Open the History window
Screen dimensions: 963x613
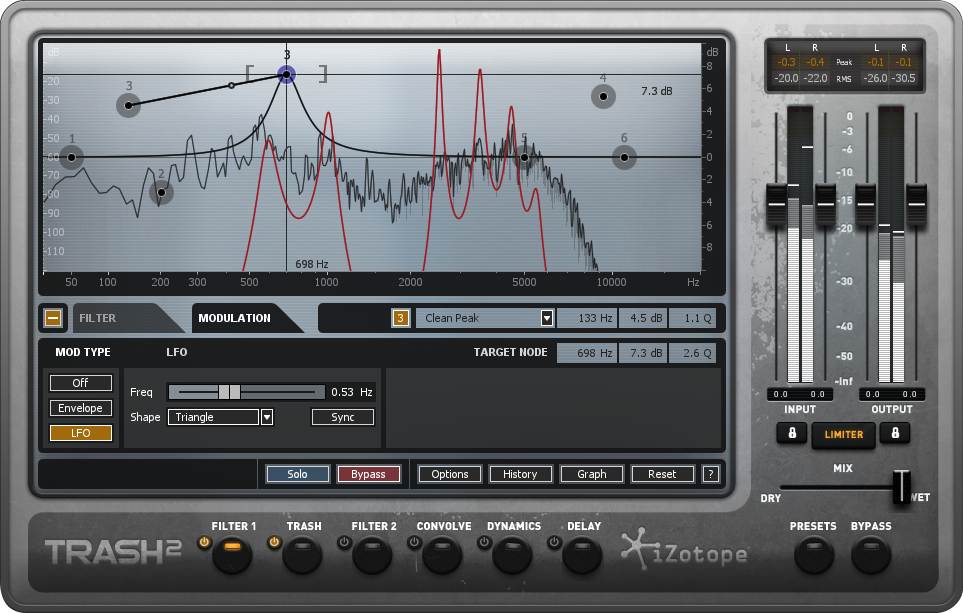pyautogui.click(x=520, y=474)
